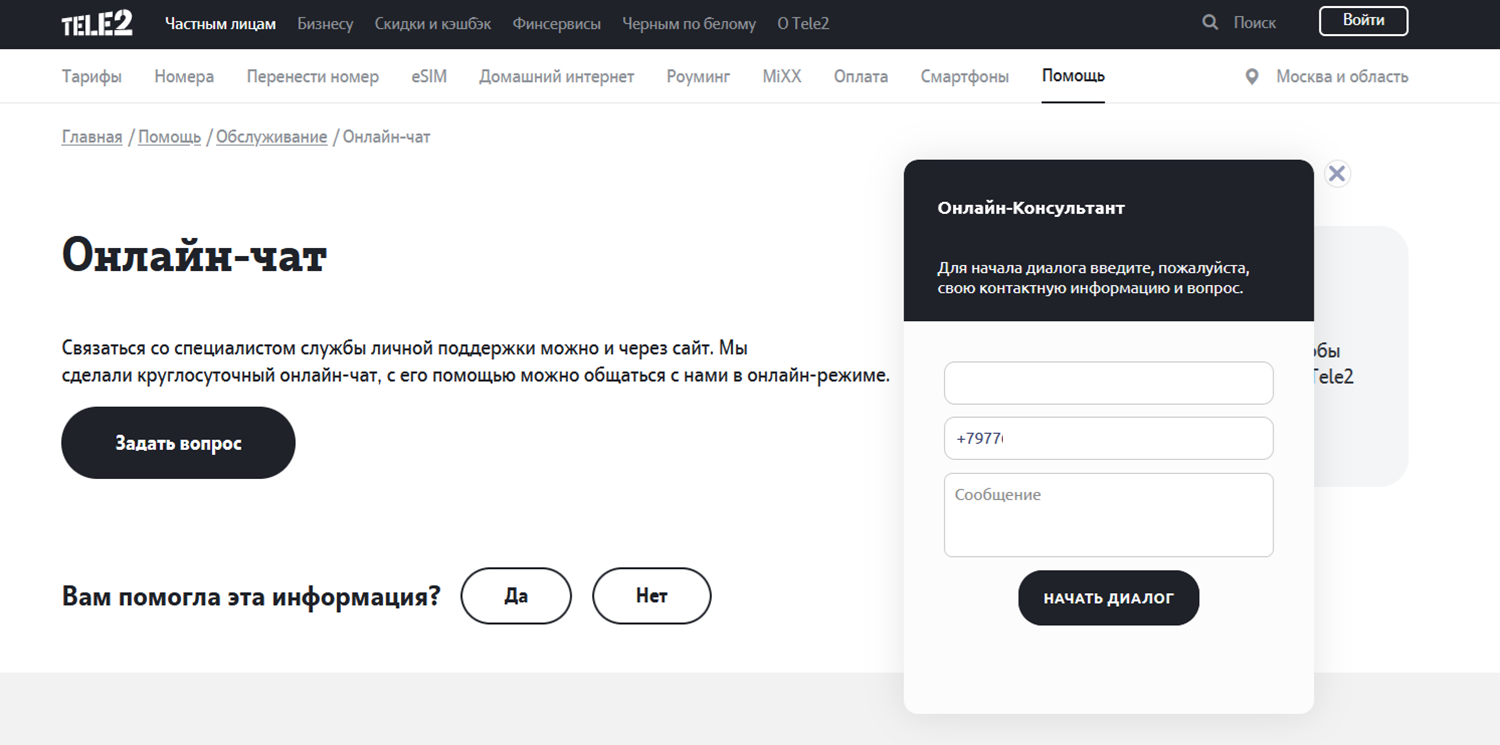
Task: Select the Помощь tab
Action: point(1073,76)
